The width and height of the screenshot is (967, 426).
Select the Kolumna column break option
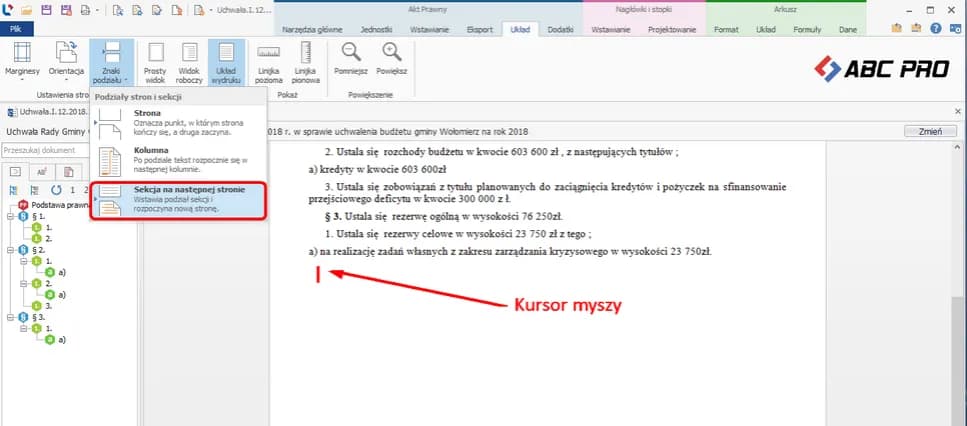[179, 159]
